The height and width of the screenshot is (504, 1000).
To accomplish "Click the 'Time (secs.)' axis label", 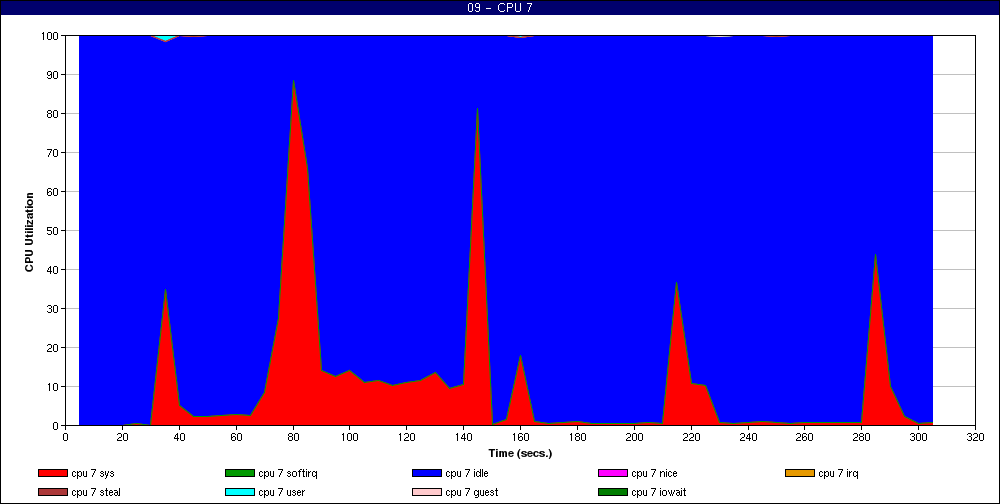I will pyautogui.click(x=520, y=454).
